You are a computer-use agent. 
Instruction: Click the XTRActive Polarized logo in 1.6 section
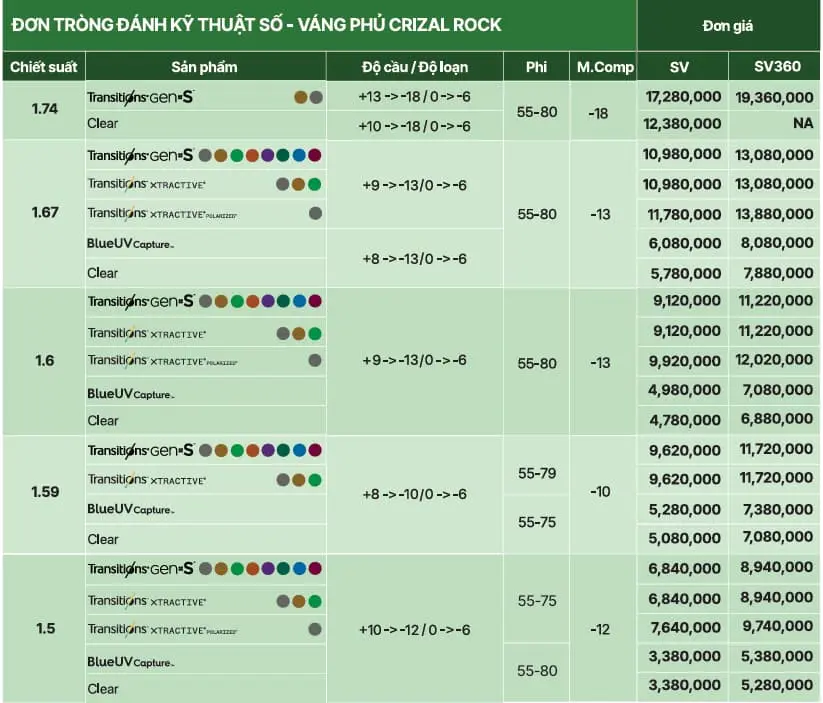pyautogui.click(x=162, y=361)
